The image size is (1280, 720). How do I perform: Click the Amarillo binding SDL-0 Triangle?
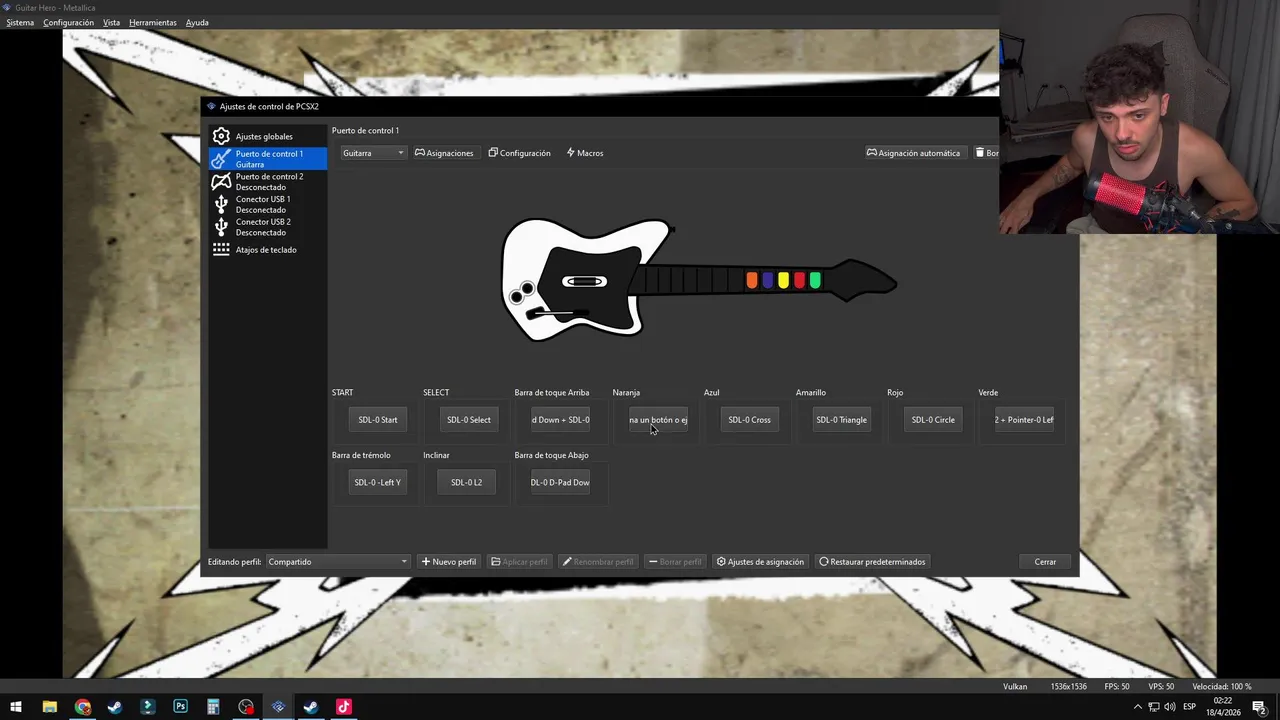point(841,420)
